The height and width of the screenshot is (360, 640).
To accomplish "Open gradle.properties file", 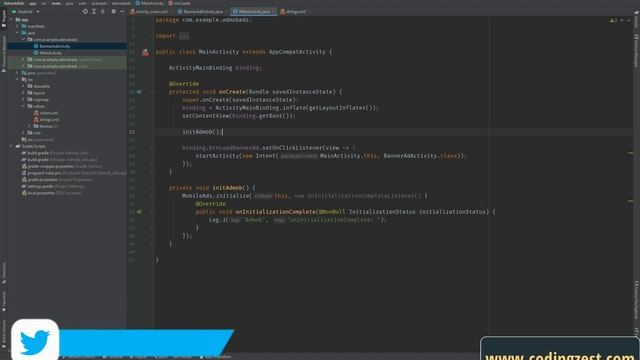I will click(57, 180).
